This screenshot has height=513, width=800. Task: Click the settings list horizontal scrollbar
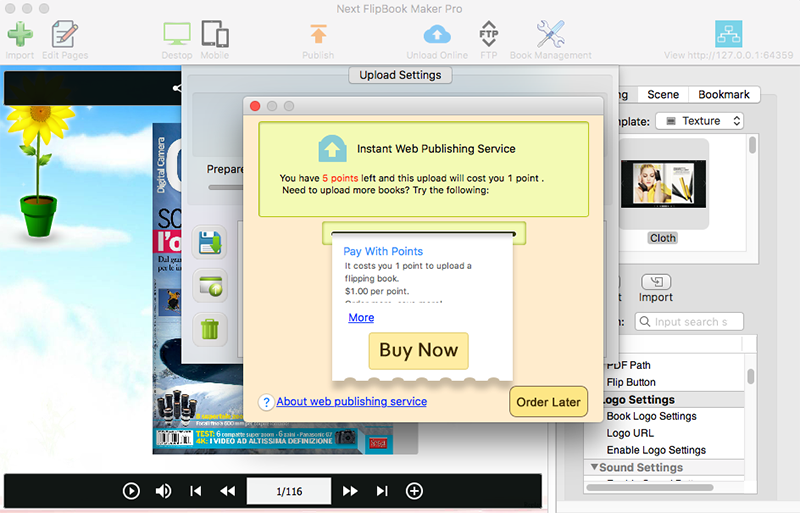coord(649,487)
